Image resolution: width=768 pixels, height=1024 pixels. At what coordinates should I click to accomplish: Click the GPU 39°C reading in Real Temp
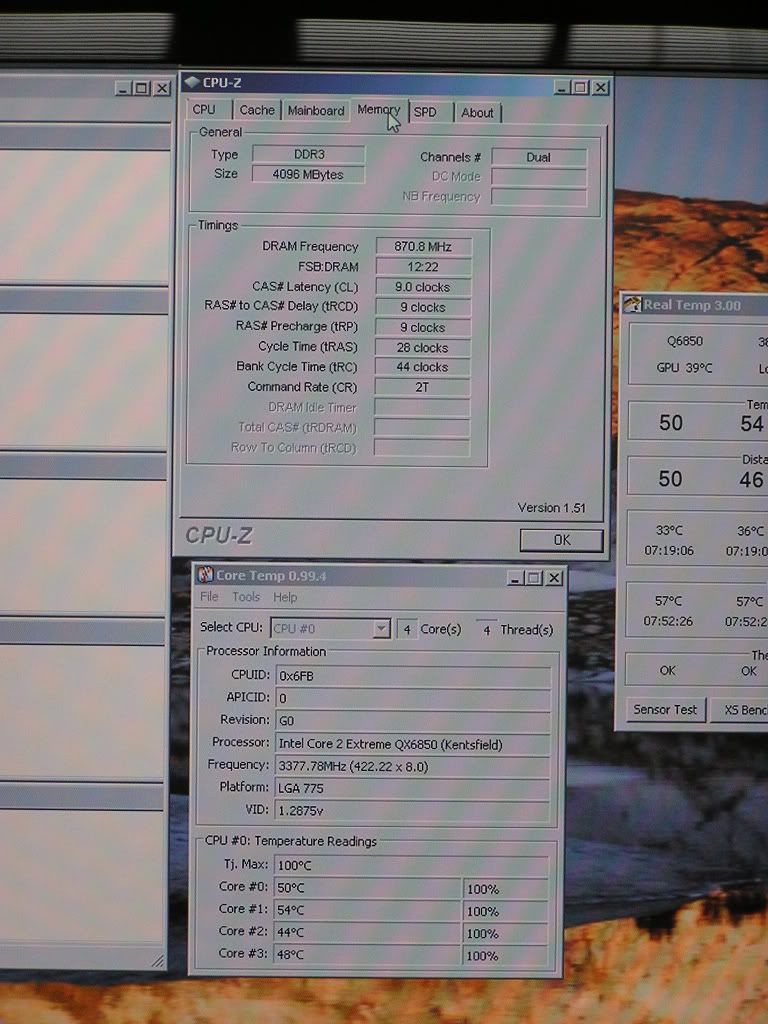[x=684, y=368]
